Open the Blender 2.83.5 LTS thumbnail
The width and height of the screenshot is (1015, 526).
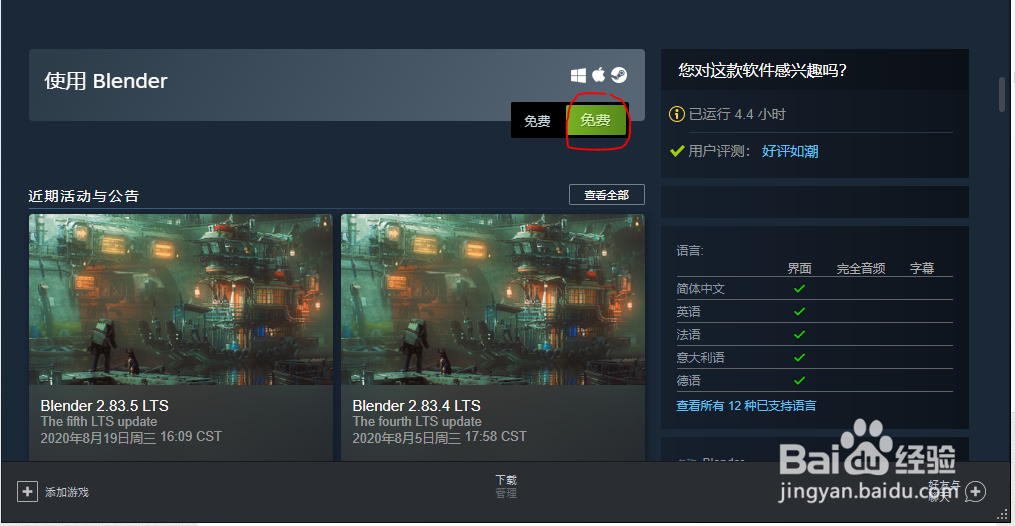tap(181, 300)
